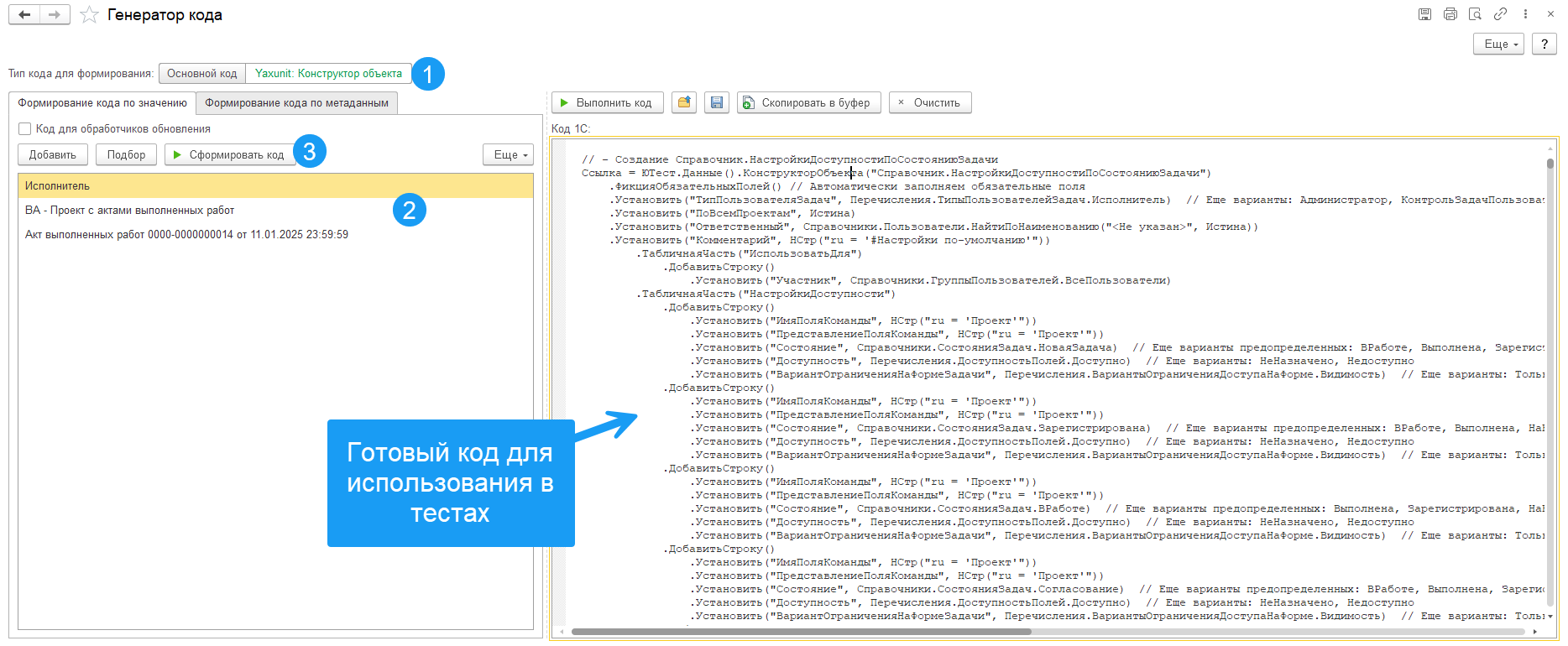The width and height of the screenshot is (1568, 646).
Task: Click the vertical scrollbar thumb of the code editor
Action: coord(1550,164)
